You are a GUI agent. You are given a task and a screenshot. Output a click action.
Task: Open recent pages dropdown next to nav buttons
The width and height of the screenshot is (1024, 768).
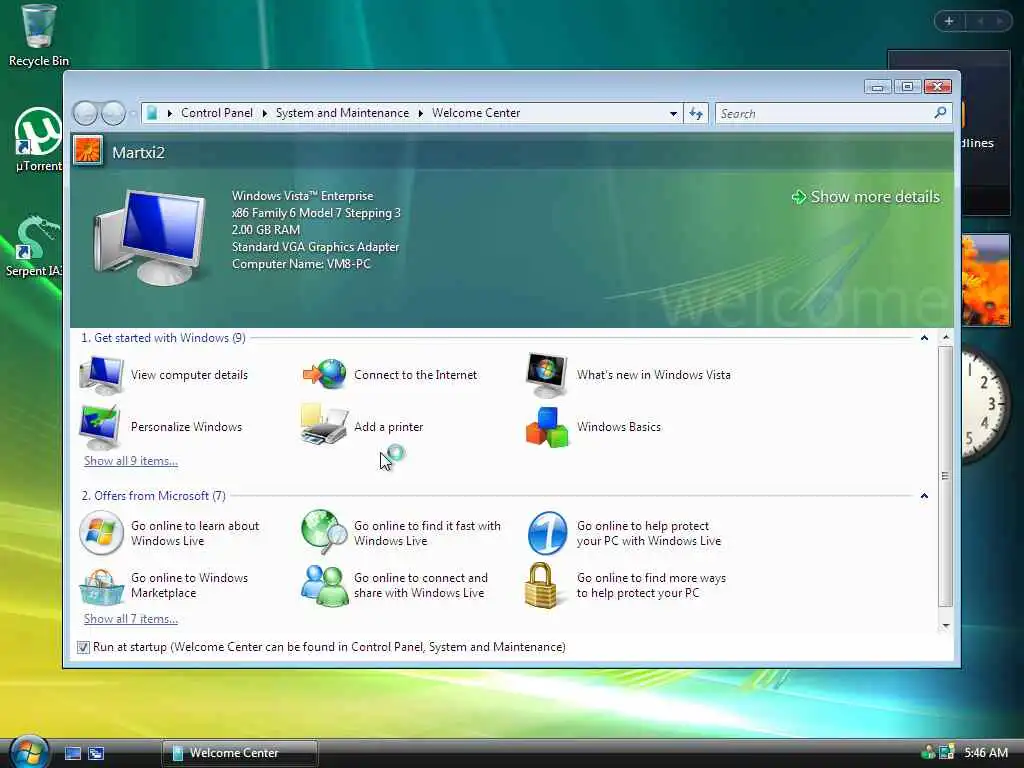(132, 114)
